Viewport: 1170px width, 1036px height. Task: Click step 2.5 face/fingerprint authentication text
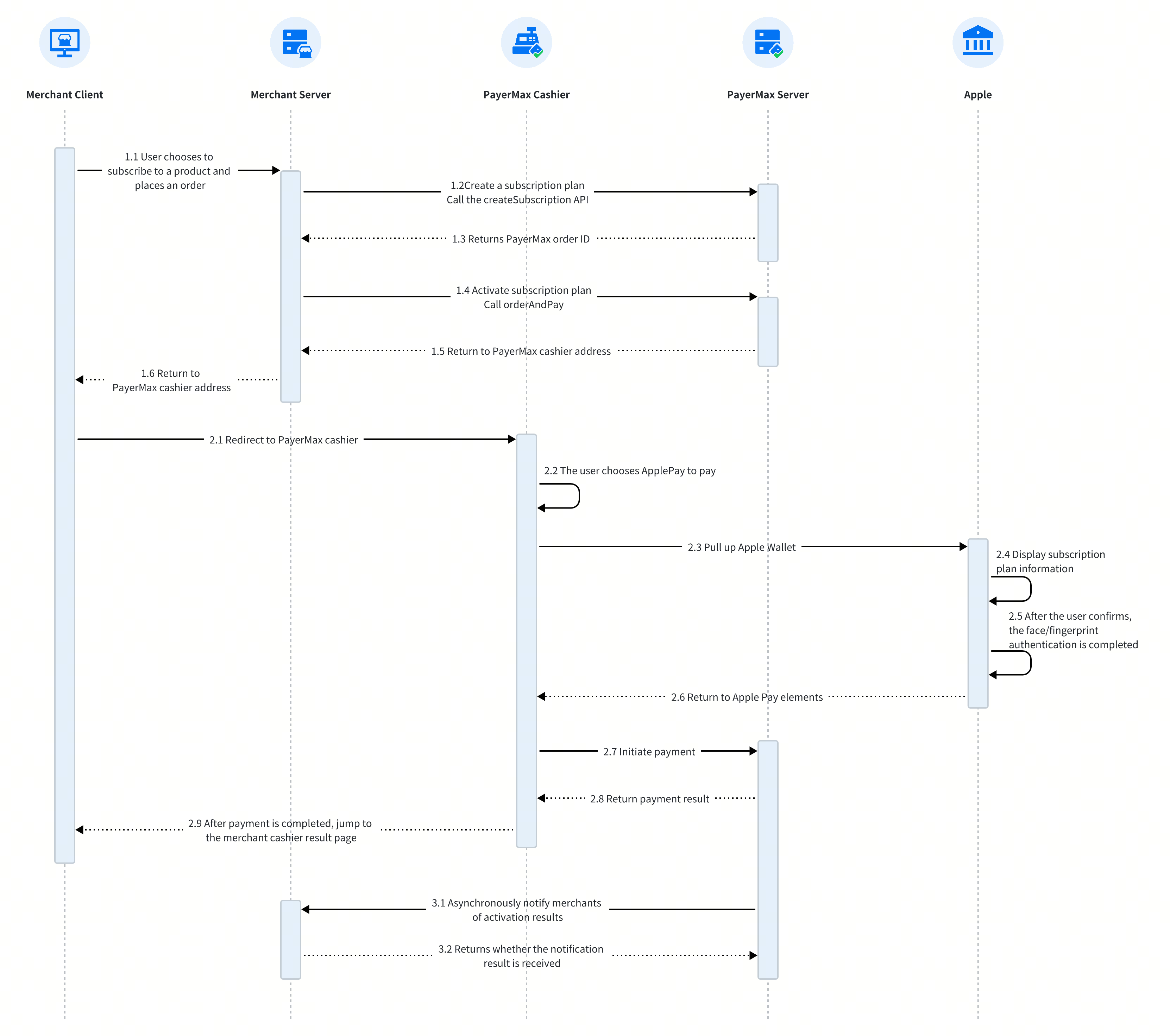pyautogui.click(x=1073, y=630)
